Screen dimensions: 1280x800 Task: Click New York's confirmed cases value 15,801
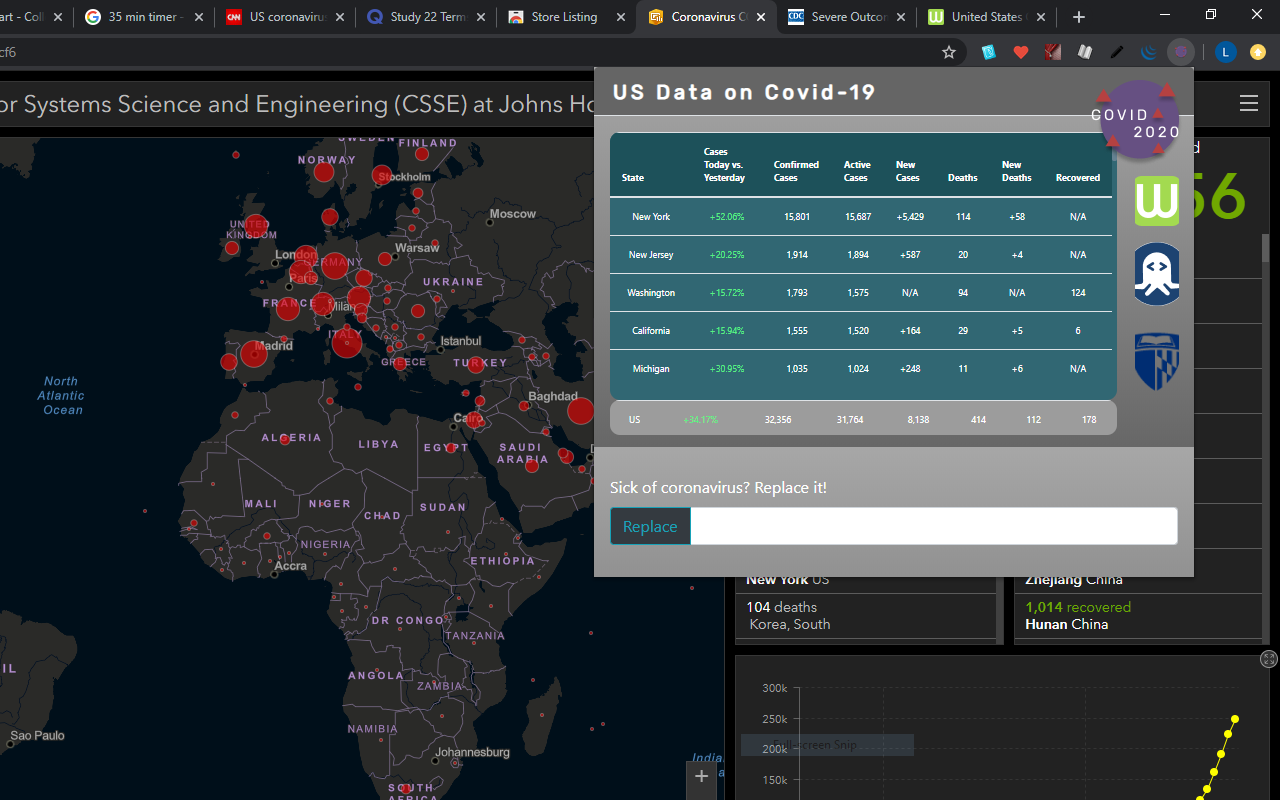797,217
